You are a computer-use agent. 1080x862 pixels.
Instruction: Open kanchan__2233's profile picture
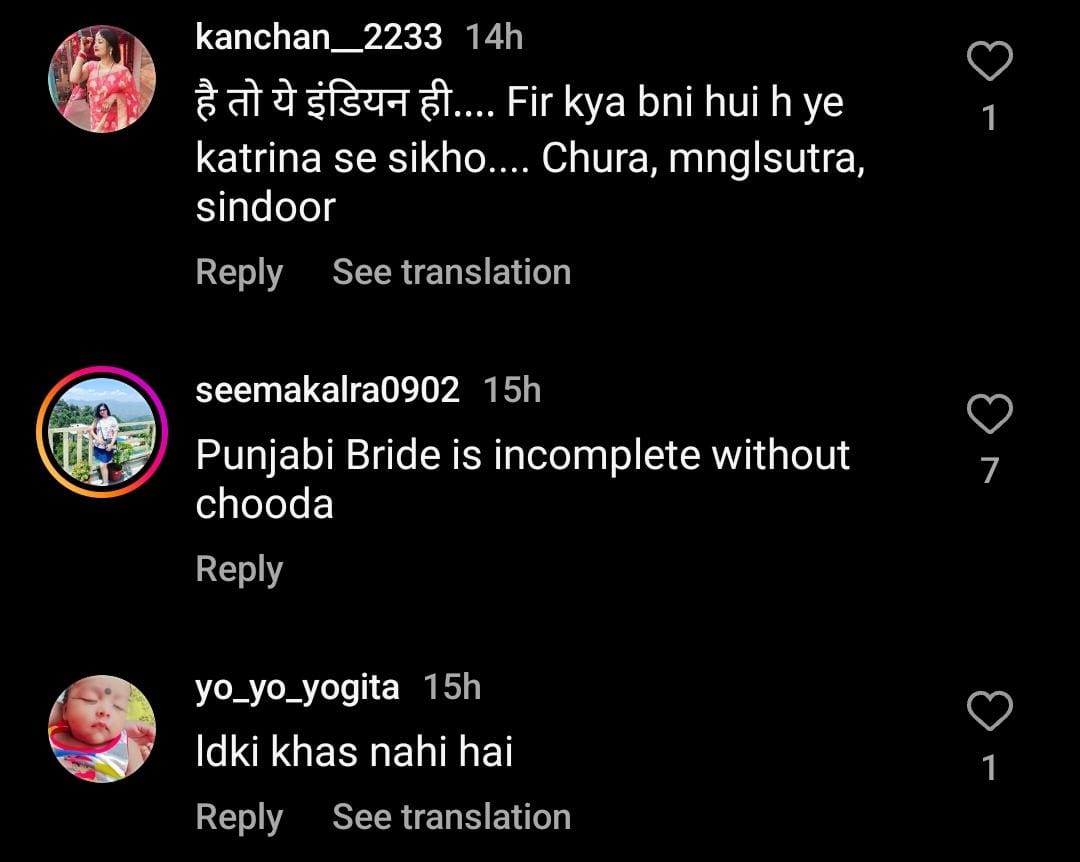[102, 80]
